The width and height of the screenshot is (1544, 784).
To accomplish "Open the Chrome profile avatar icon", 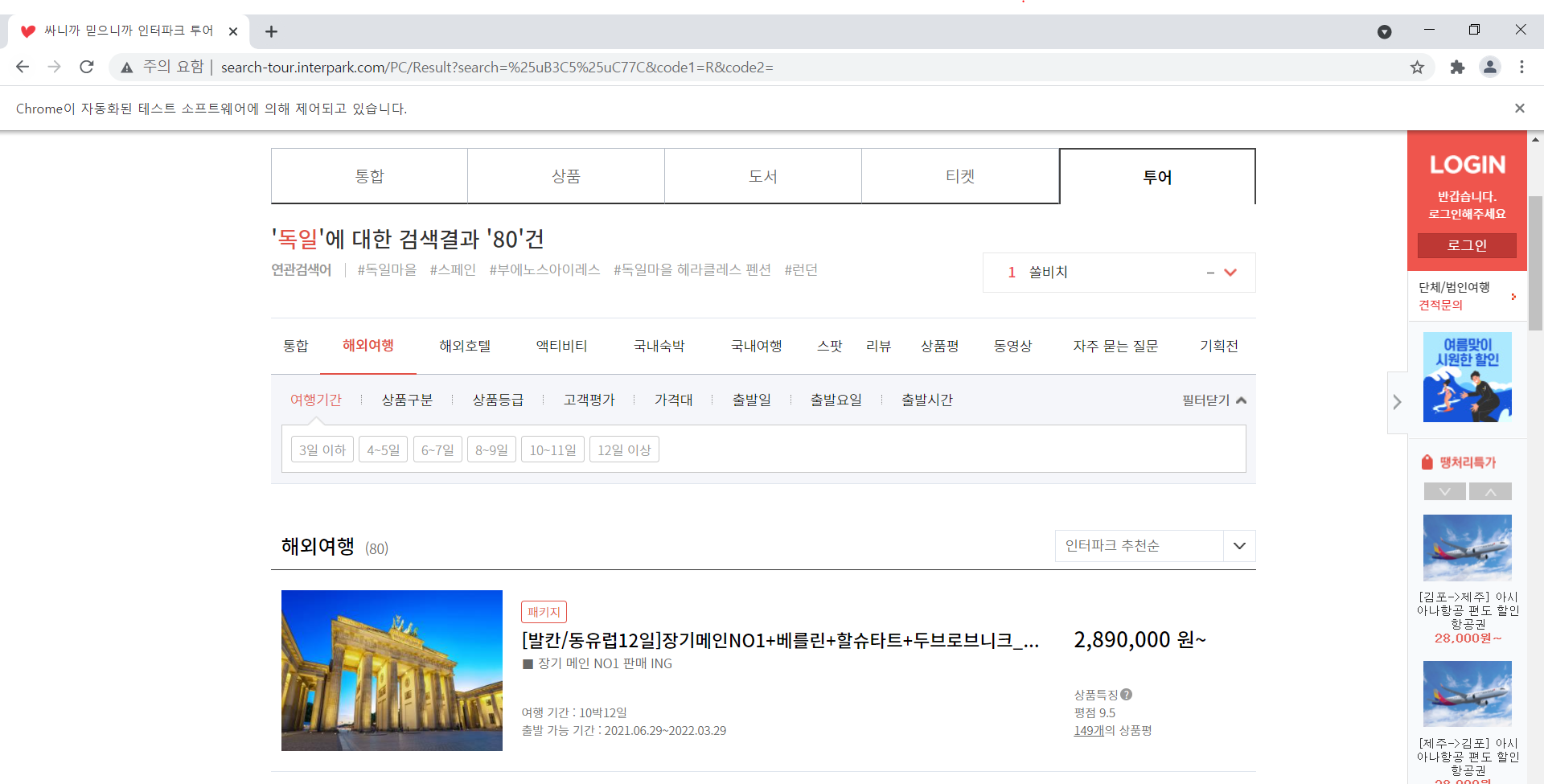I will [1490, 68].
